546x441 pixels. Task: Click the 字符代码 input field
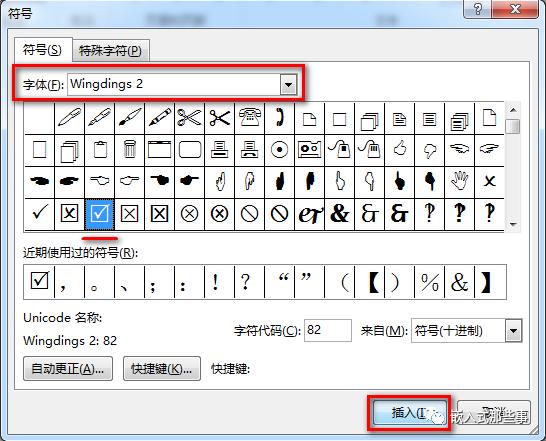pos(328,330)
